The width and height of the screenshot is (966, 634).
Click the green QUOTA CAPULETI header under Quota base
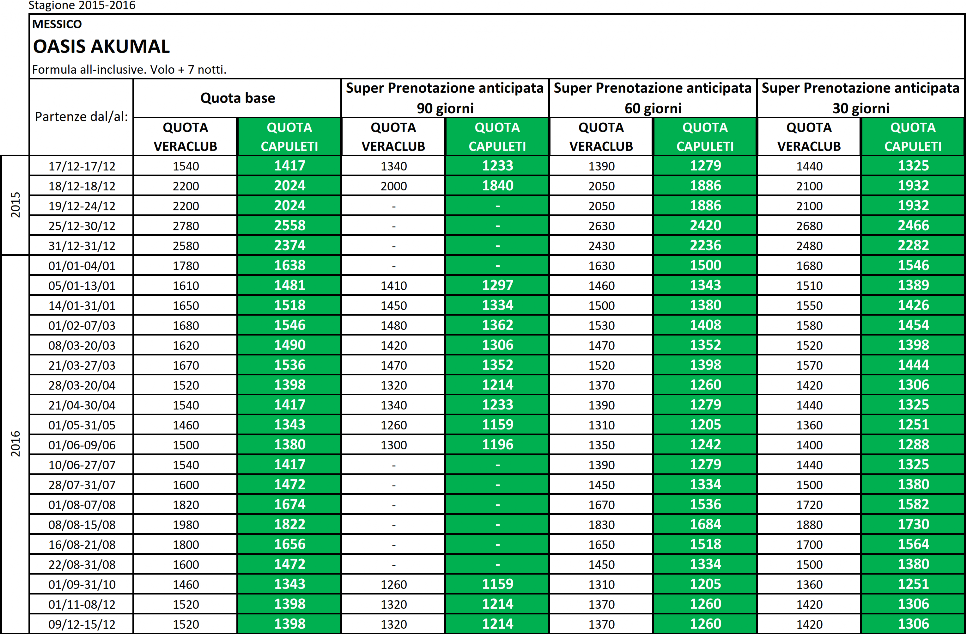[289, 137]
